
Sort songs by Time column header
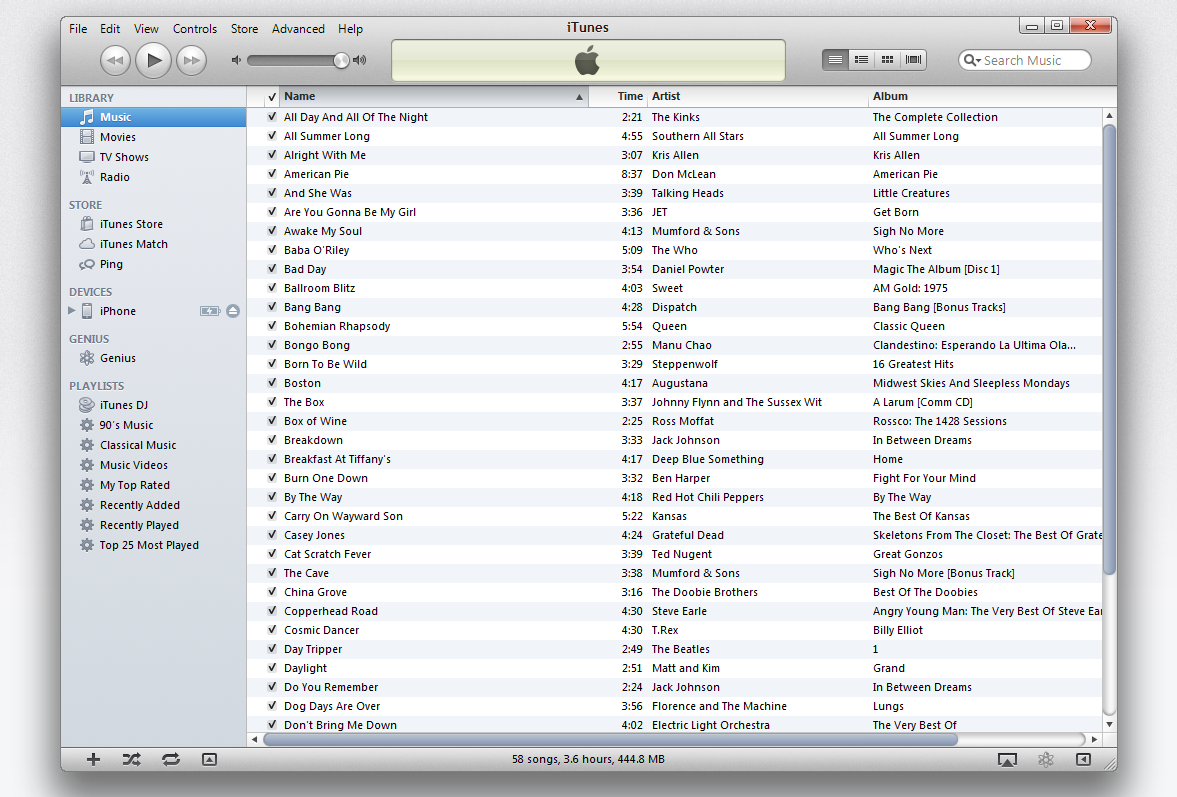click(x=619, y=96)
